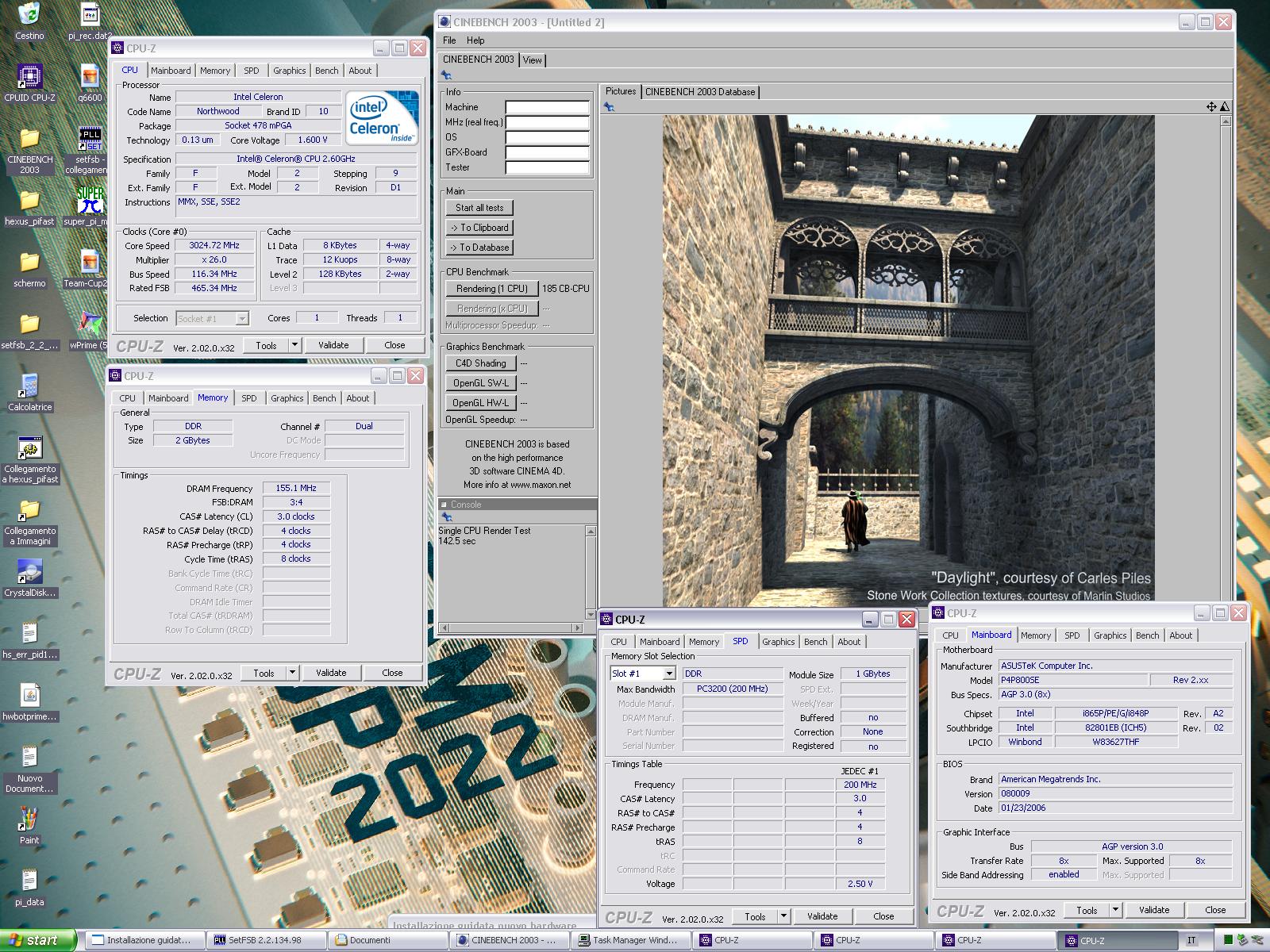Open the hexus_pifast desktop folder
Image resolution: width=1270 pixels, height=952 pixels.
point(29,201)
